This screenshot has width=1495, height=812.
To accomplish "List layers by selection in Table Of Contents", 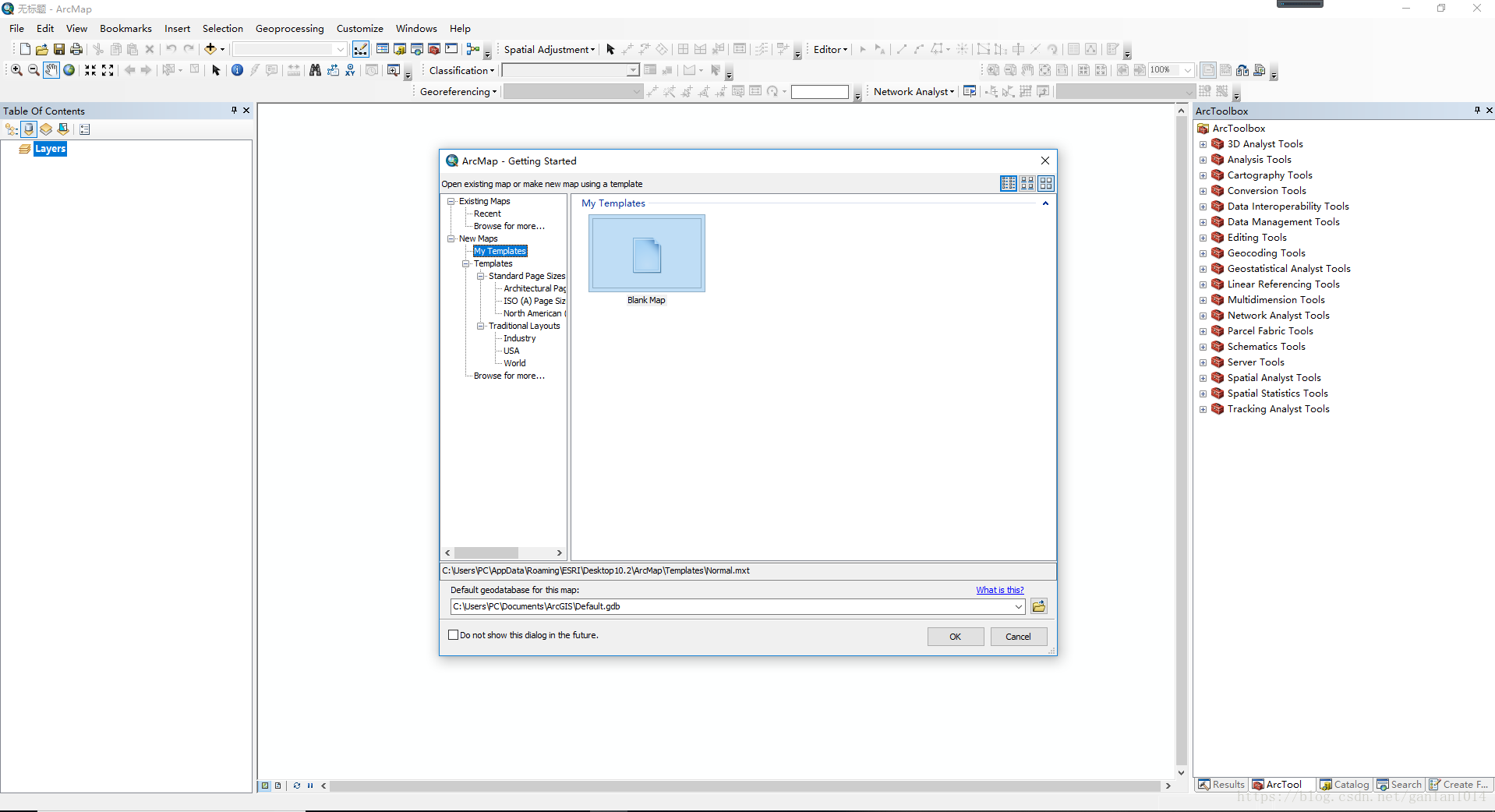I will 63,129.
